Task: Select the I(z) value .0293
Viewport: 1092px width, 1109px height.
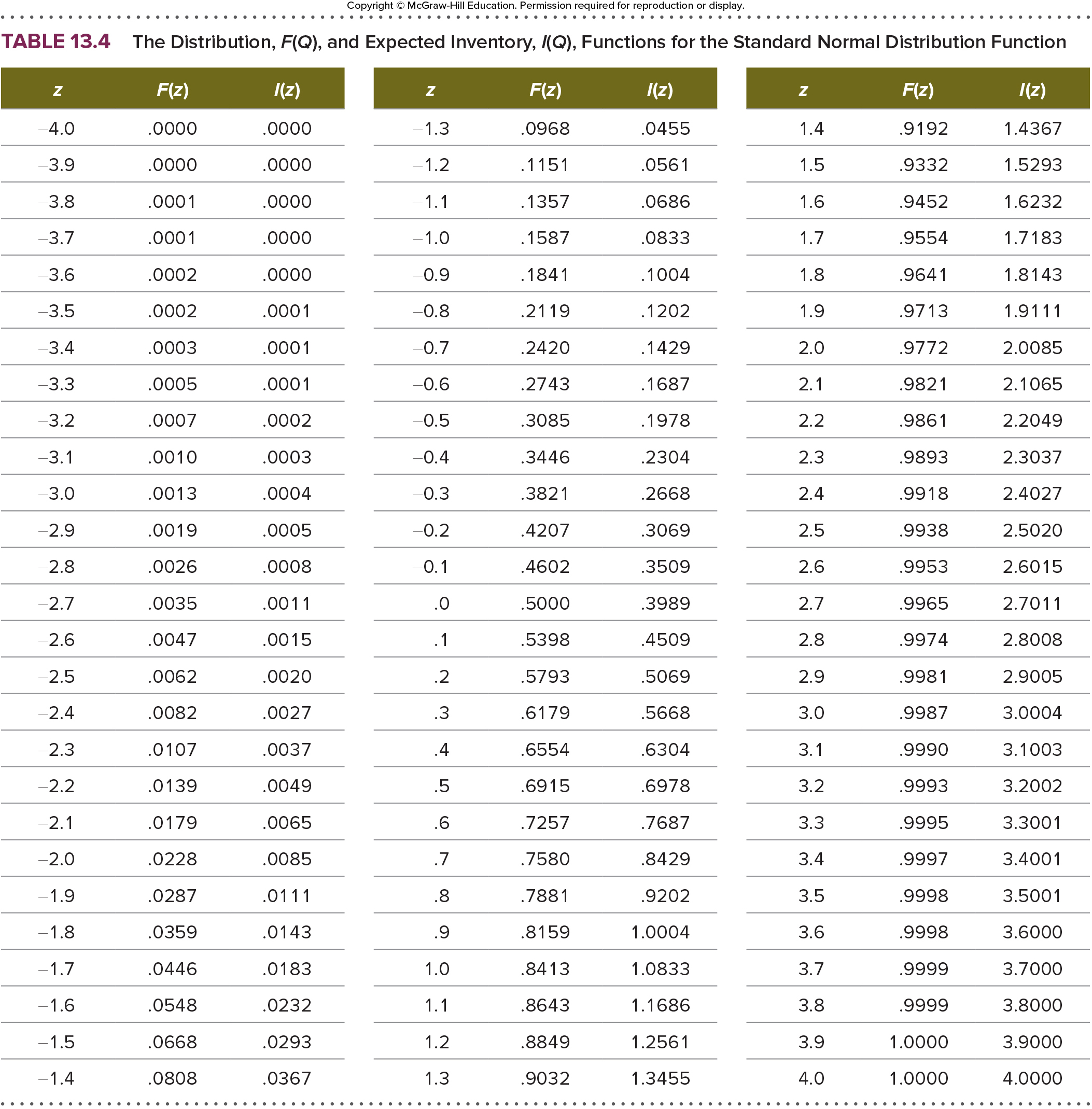Action: 287,1042
